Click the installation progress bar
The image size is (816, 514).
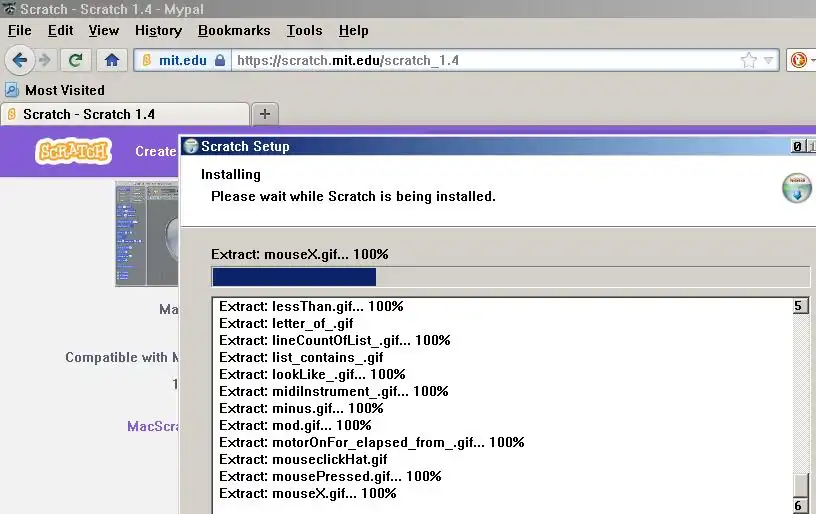tap(511, 277)
